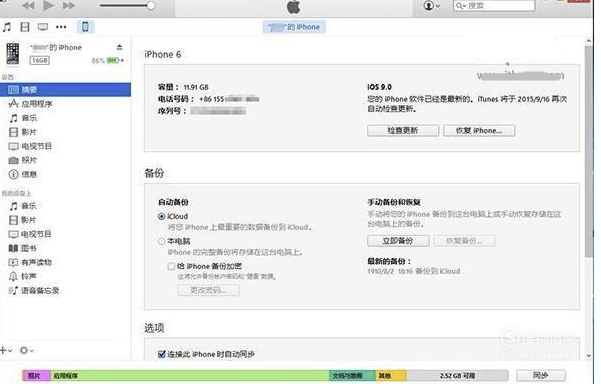The width and height of the screenshot is (601, 384).
Task: Click the 16GB capacity badge
Action: [40, 61]
